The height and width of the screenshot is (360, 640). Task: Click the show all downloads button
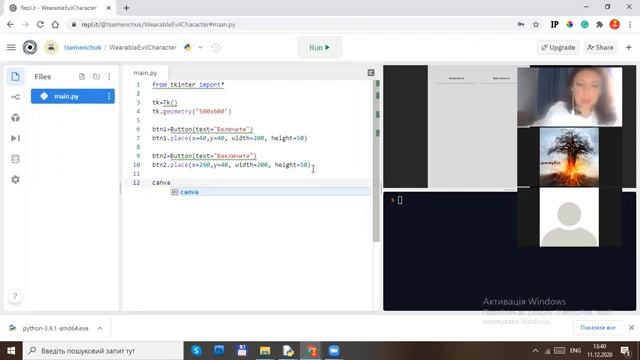pos(598,328)
